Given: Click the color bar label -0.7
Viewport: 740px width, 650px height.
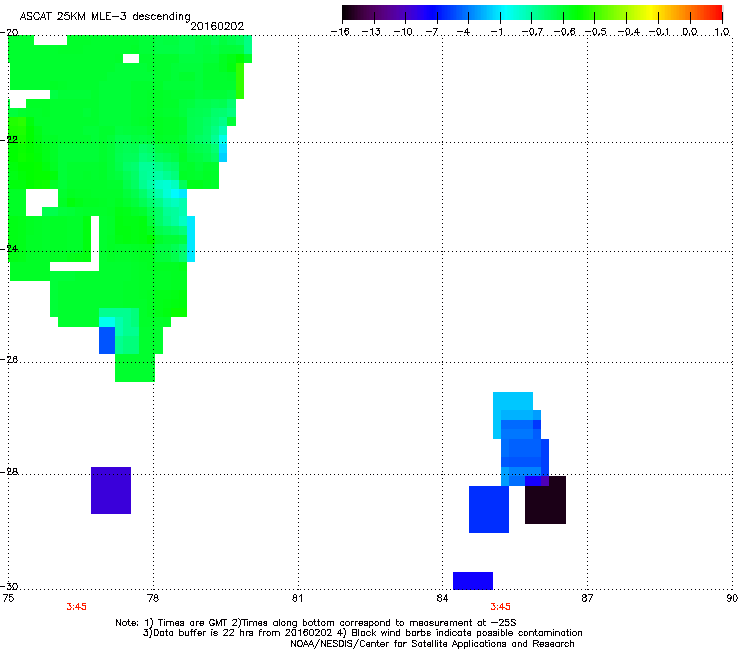Looking at the screenshot, I should pos(532,32).
